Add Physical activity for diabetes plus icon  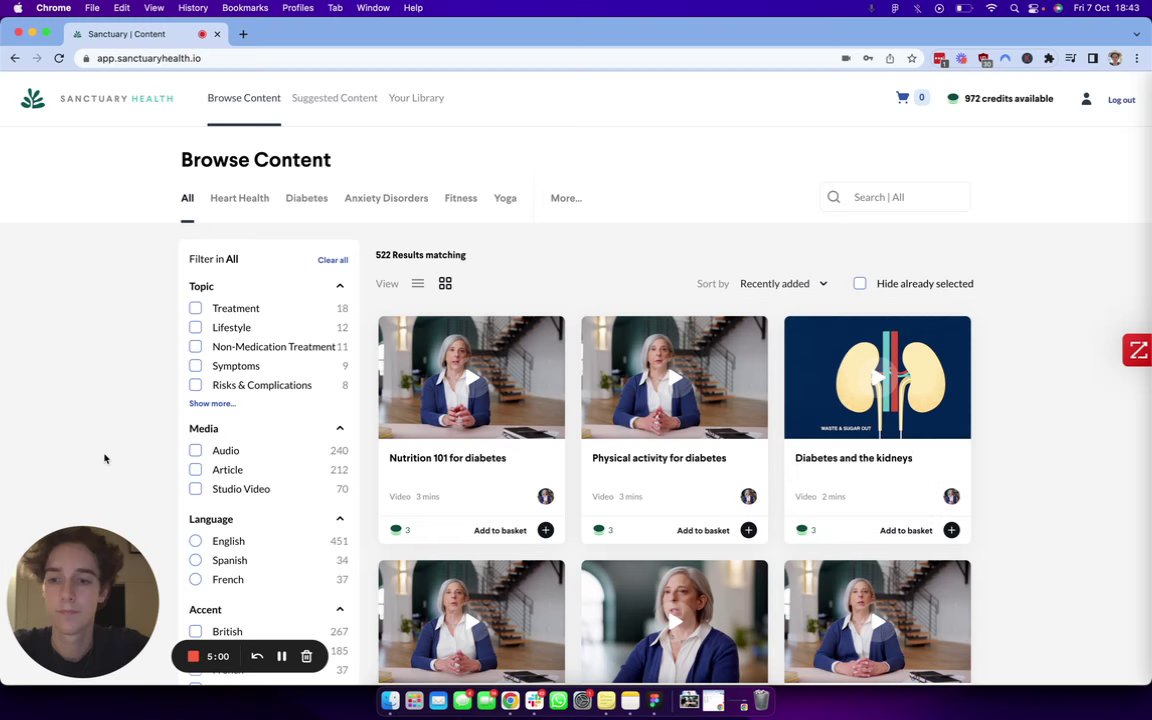pos(748,530)
